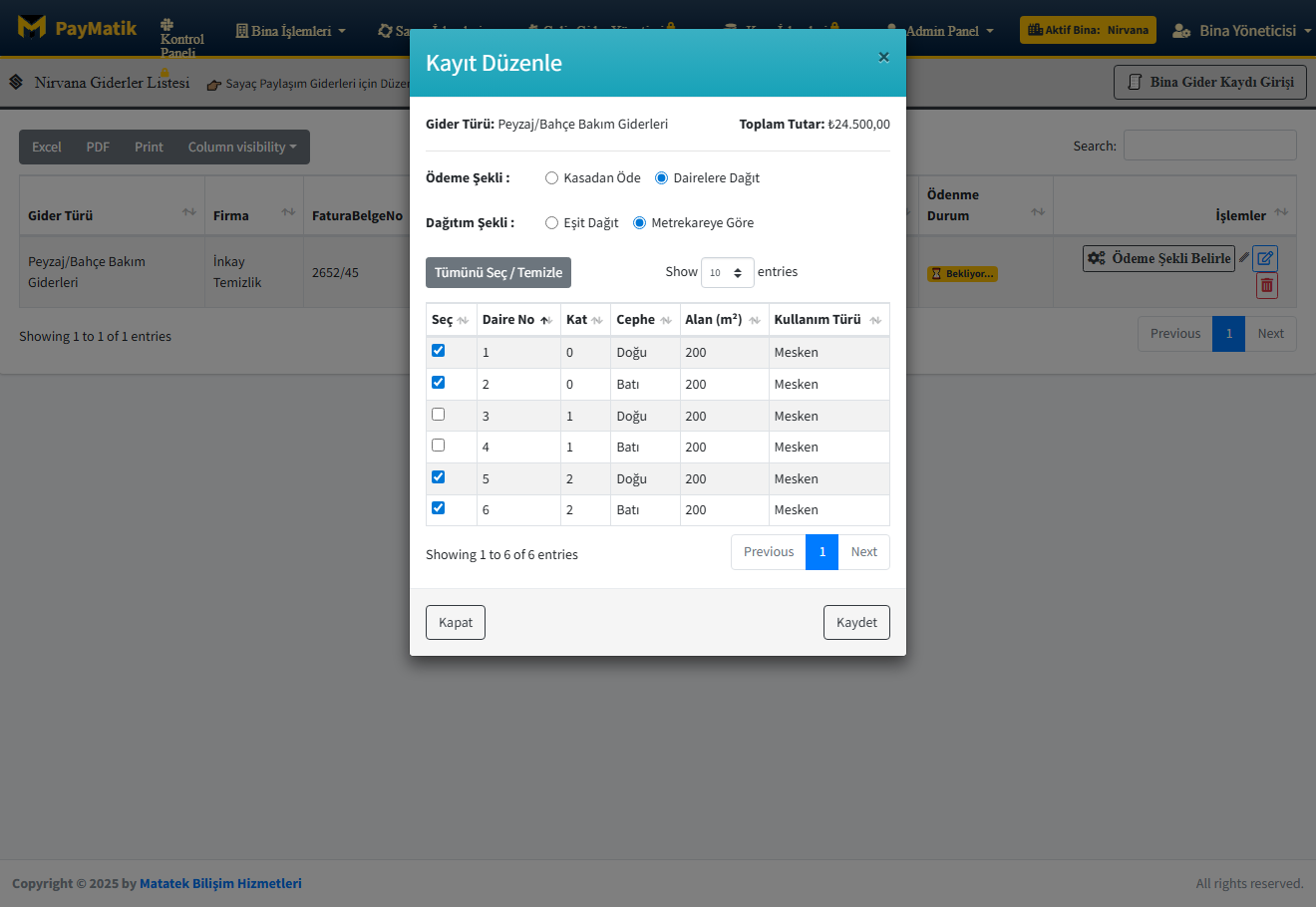
Task: Open the Show entries count dropdown
Action: coord(727,273)
